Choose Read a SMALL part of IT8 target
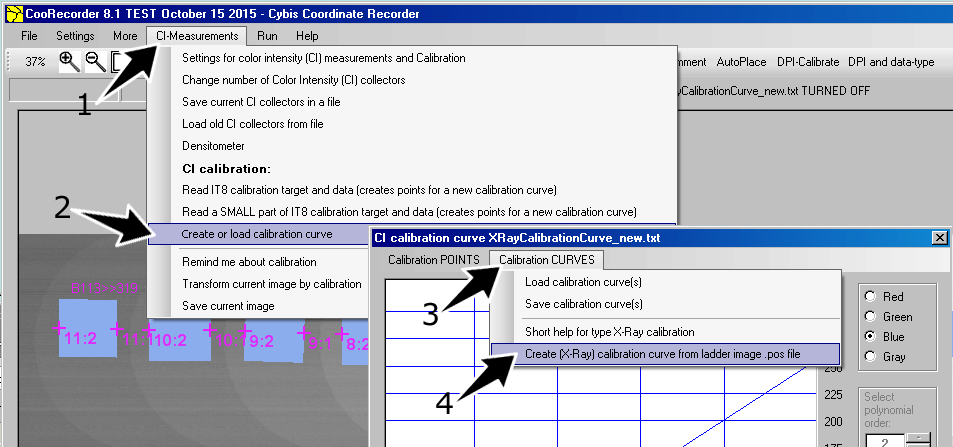The height and width of the screenshot is (447, 953). click(411, 212)
